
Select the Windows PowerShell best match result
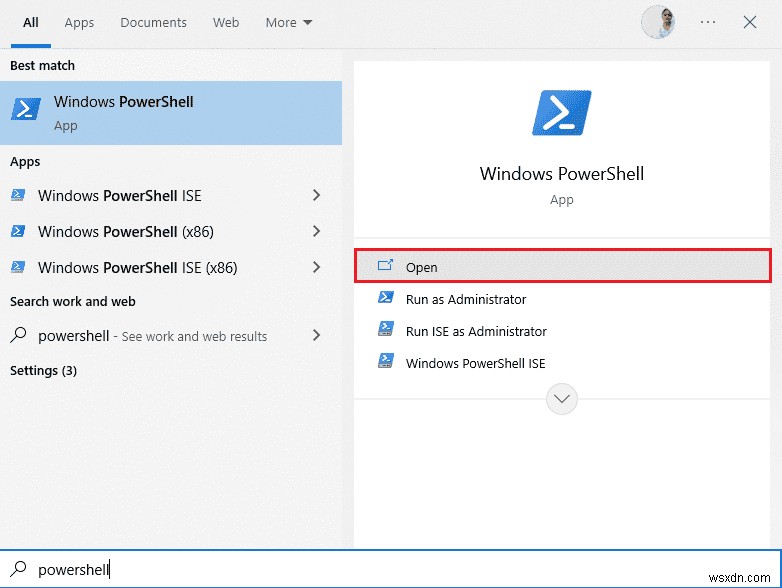[x=171, y=113]
